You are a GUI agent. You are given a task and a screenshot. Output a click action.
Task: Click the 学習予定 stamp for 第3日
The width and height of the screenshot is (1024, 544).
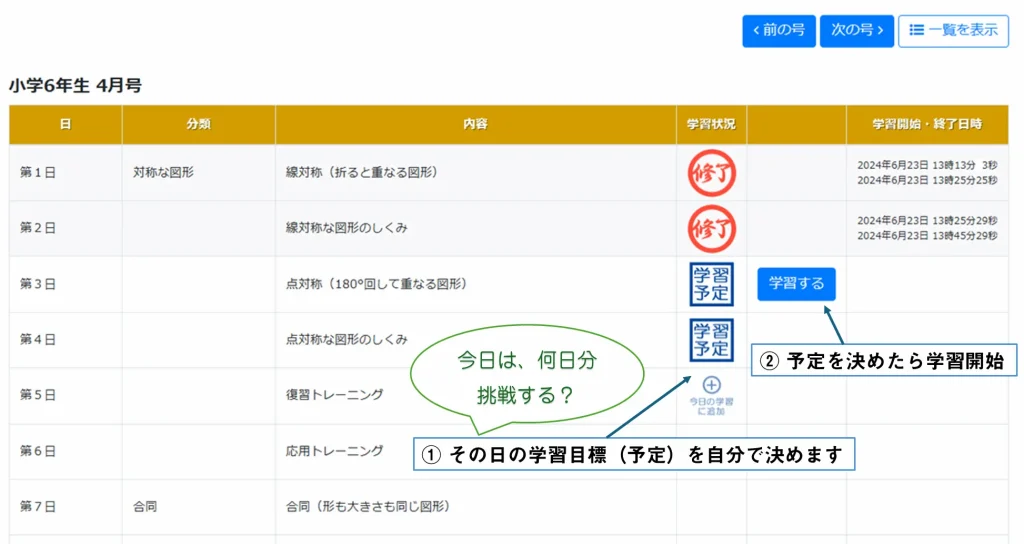tap(711, 284)
